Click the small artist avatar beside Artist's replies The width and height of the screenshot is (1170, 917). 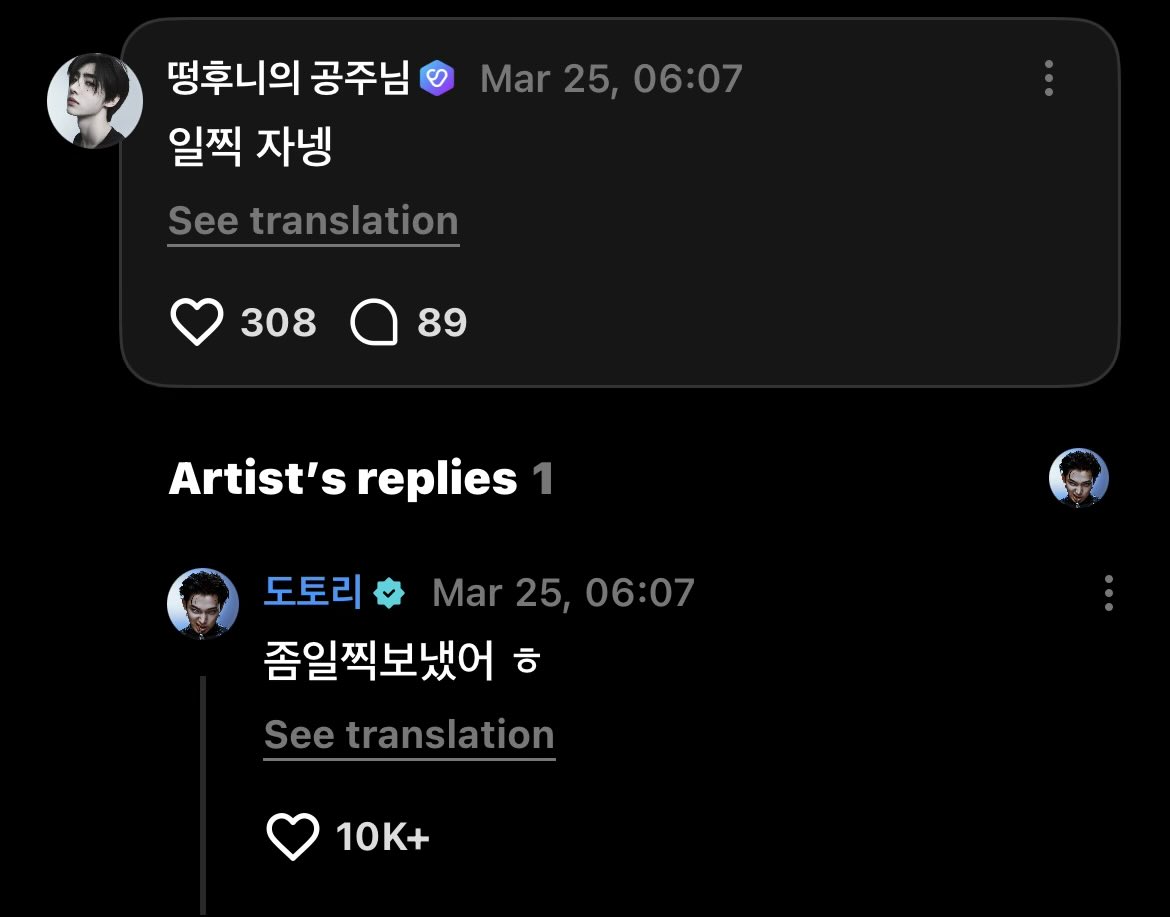[1078, 478]
